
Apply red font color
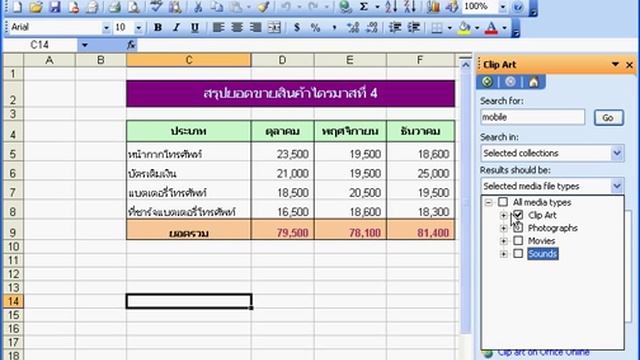(491, 27)
